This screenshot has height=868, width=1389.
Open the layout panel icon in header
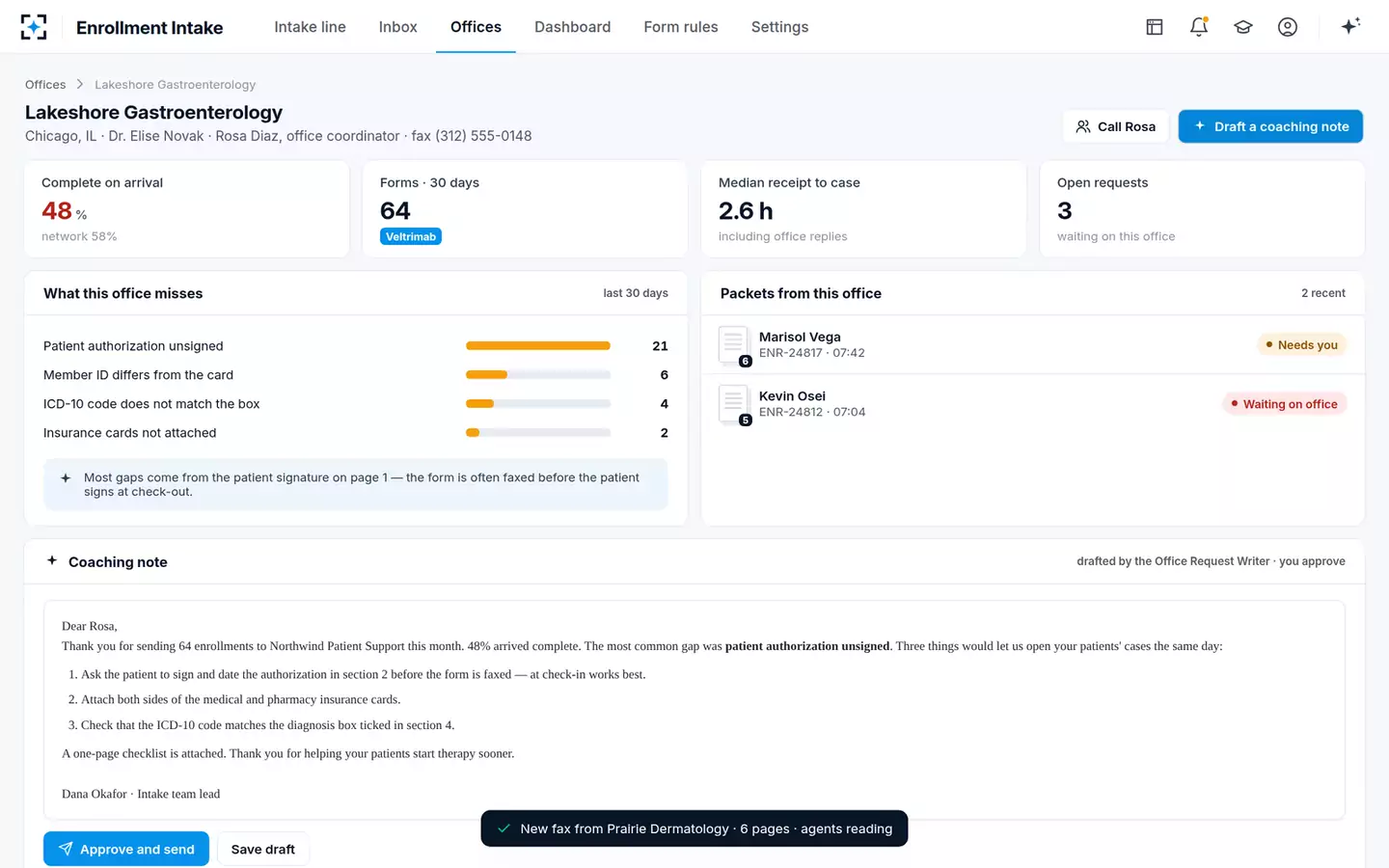[1155, 27]
